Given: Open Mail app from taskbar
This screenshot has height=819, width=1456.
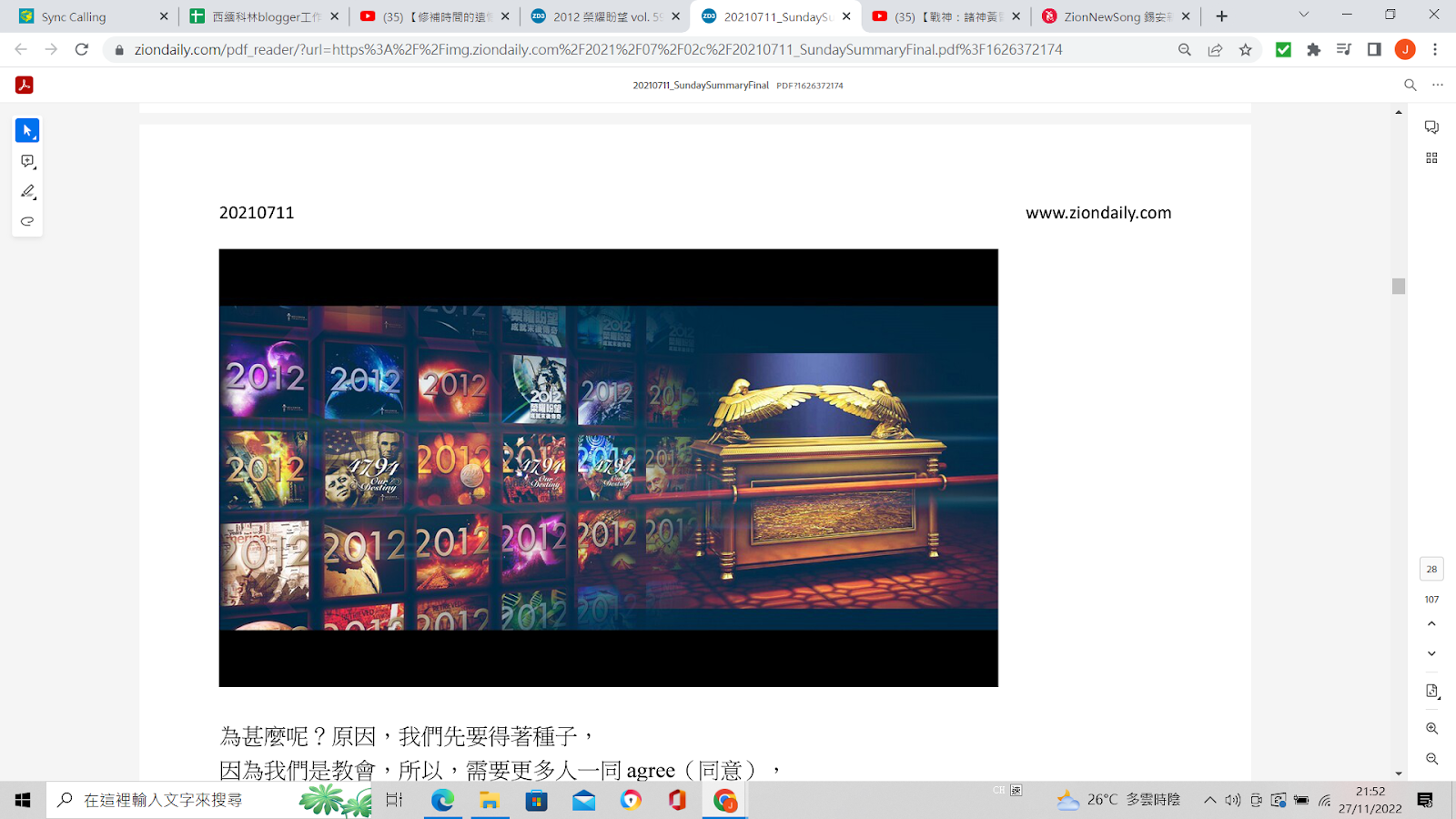Looking at the screenshot, I should click(583, 800).
